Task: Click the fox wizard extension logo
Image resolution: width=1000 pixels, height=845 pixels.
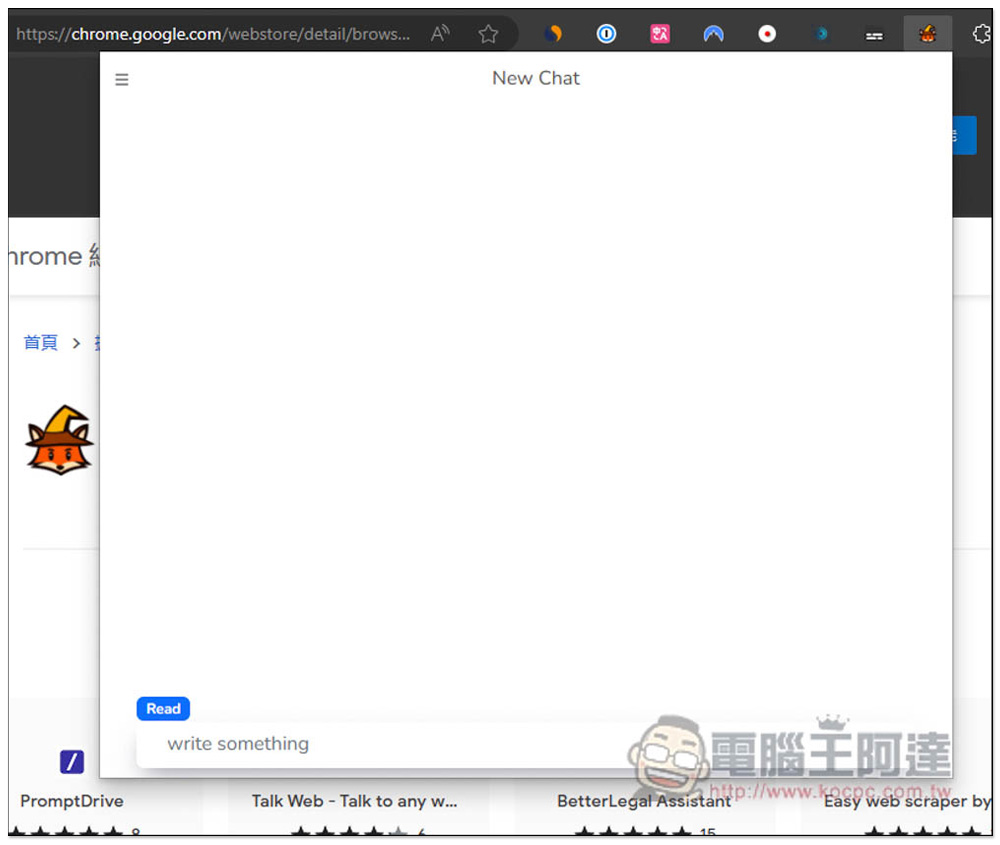Action: click(60, 440)
